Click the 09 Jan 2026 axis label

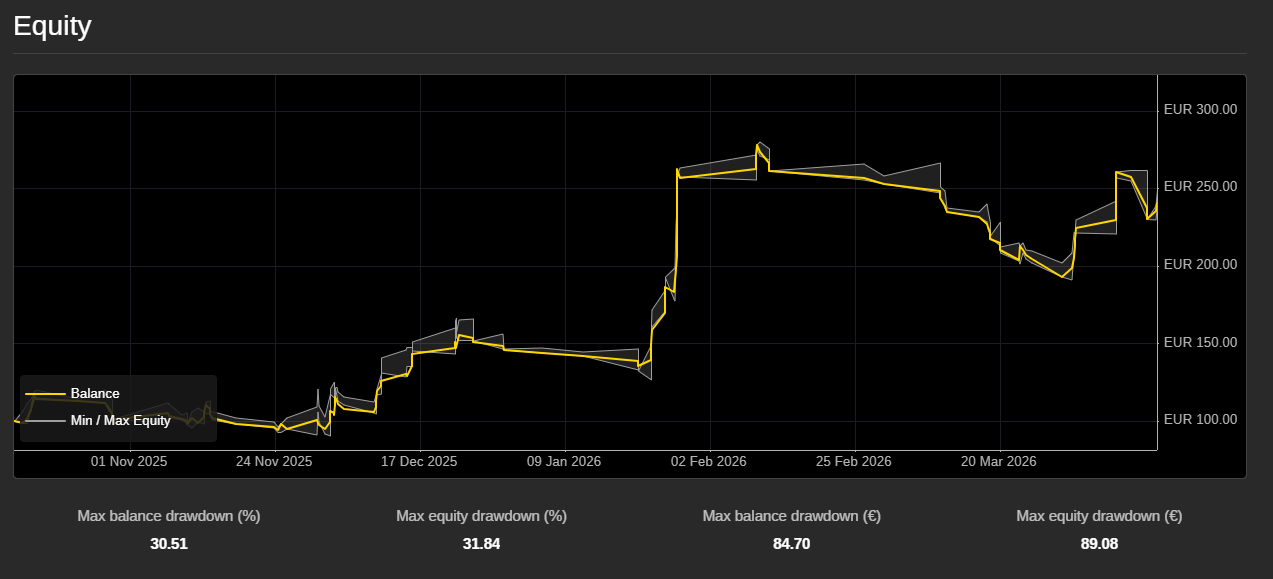pos(565,461)
